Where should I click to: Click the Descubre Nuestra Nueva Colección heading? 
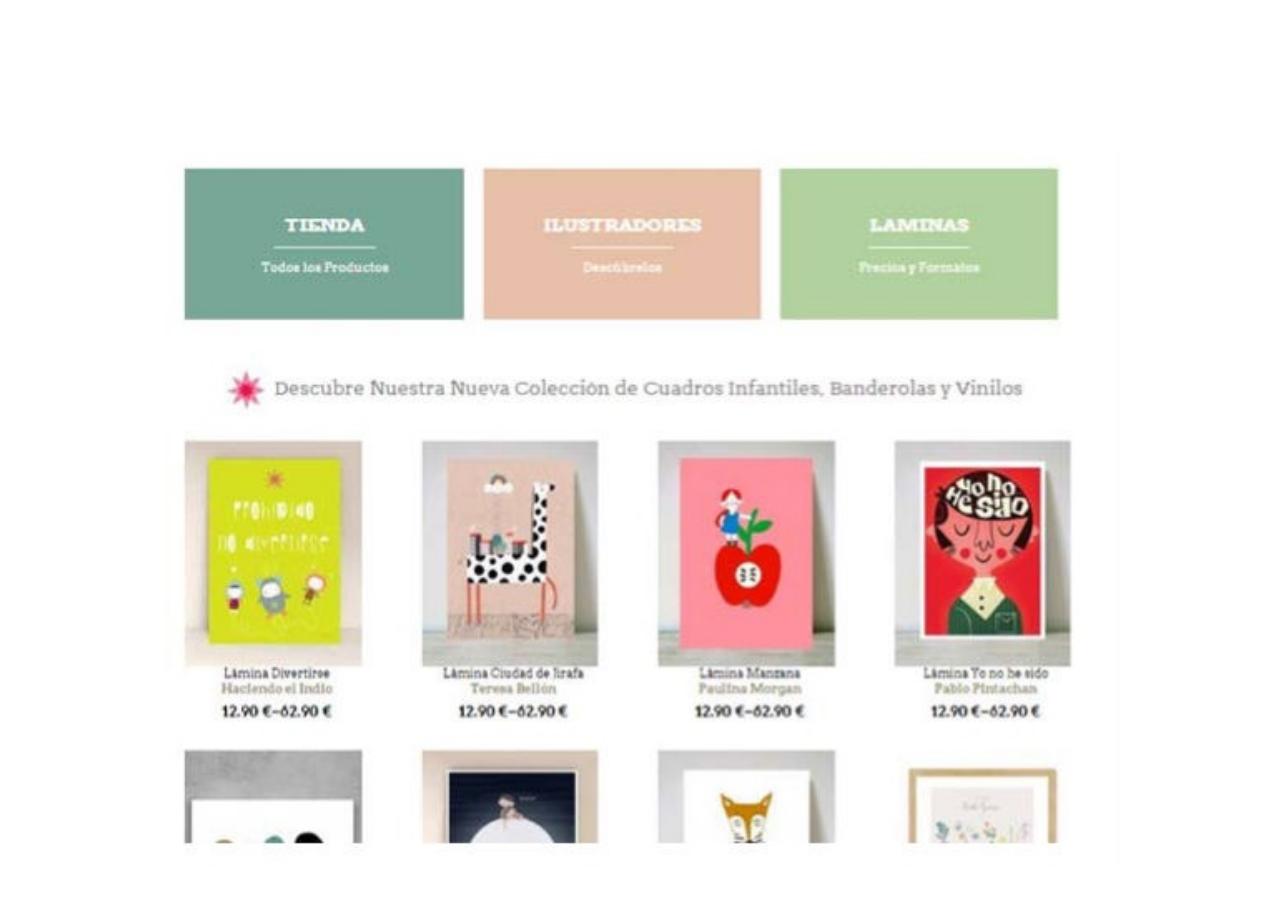pos(648,388)
